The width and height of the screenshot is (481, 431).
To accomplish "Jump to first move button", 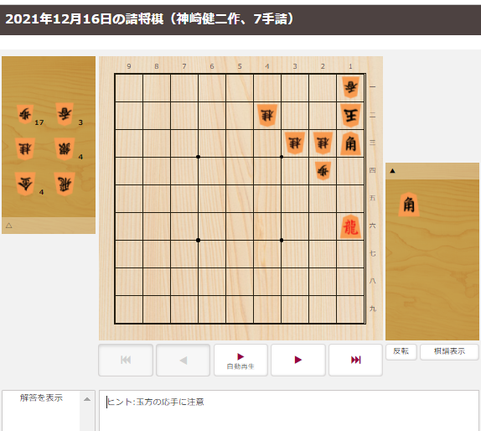I will click(x=126, y=360).
